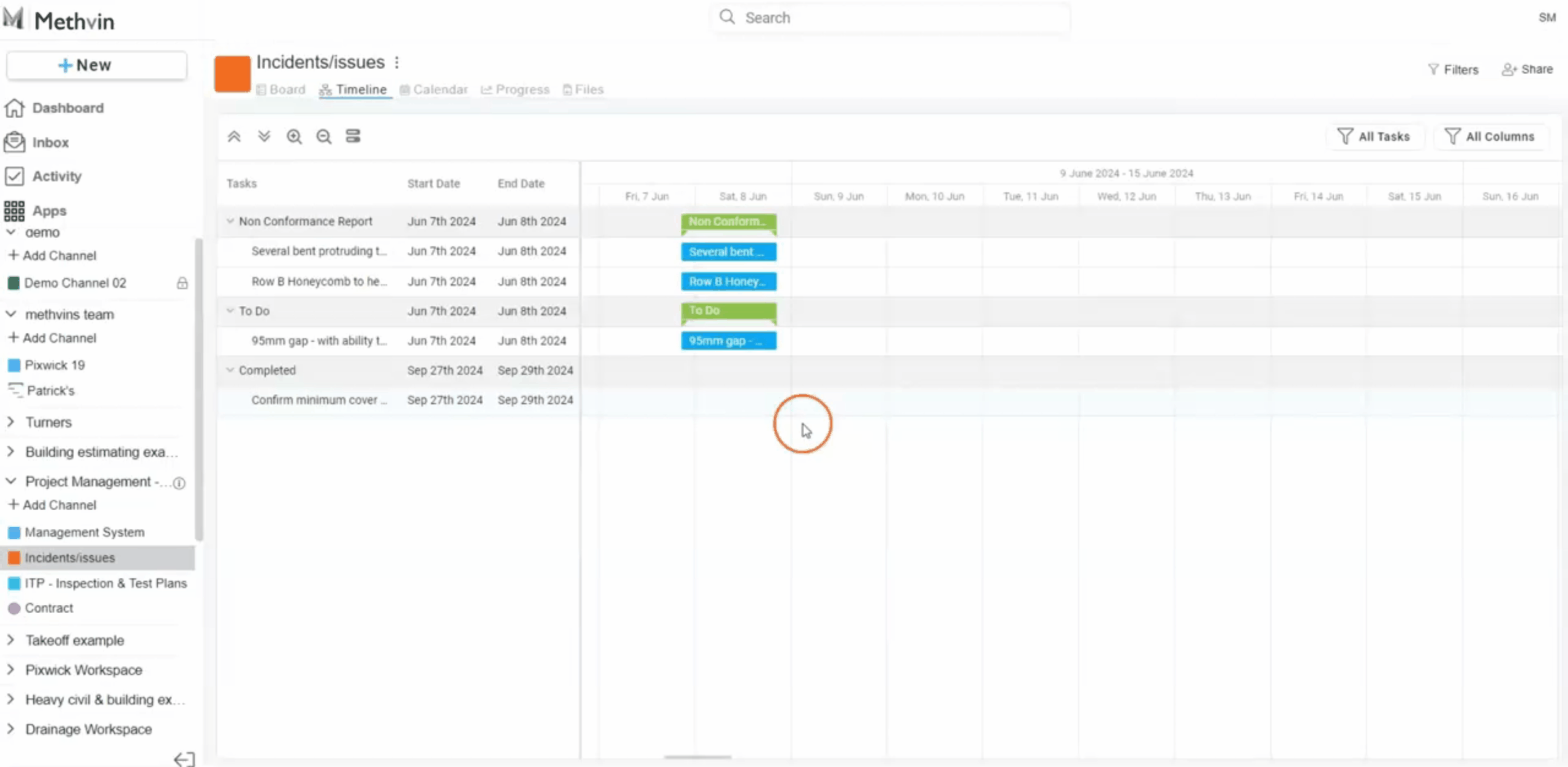
Task: Zoom out of the timeline
Action: (x=324, y=136)
